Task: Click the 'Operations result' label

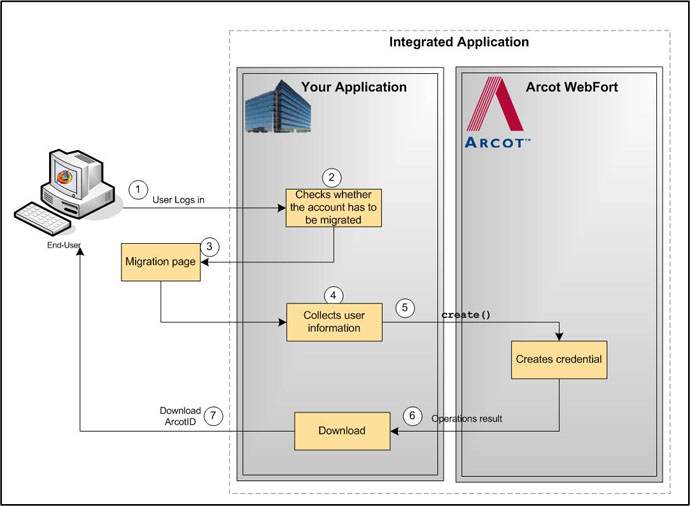Action: point(466,418)
